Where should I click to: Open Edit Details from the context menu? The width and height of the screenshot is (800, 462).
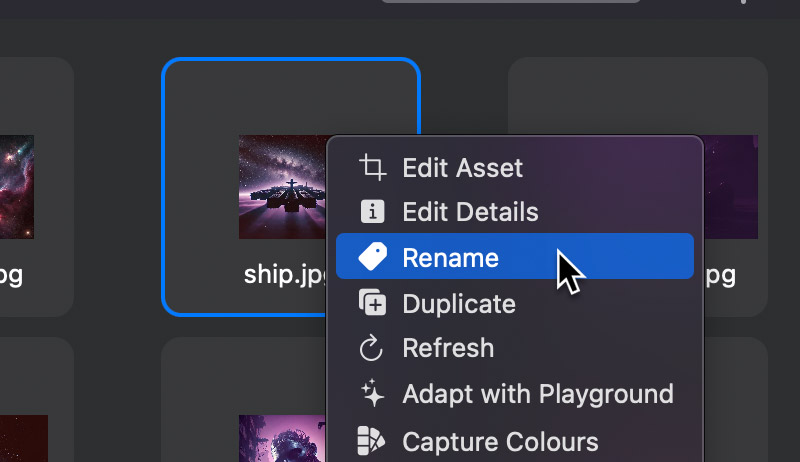click(470, 212)
